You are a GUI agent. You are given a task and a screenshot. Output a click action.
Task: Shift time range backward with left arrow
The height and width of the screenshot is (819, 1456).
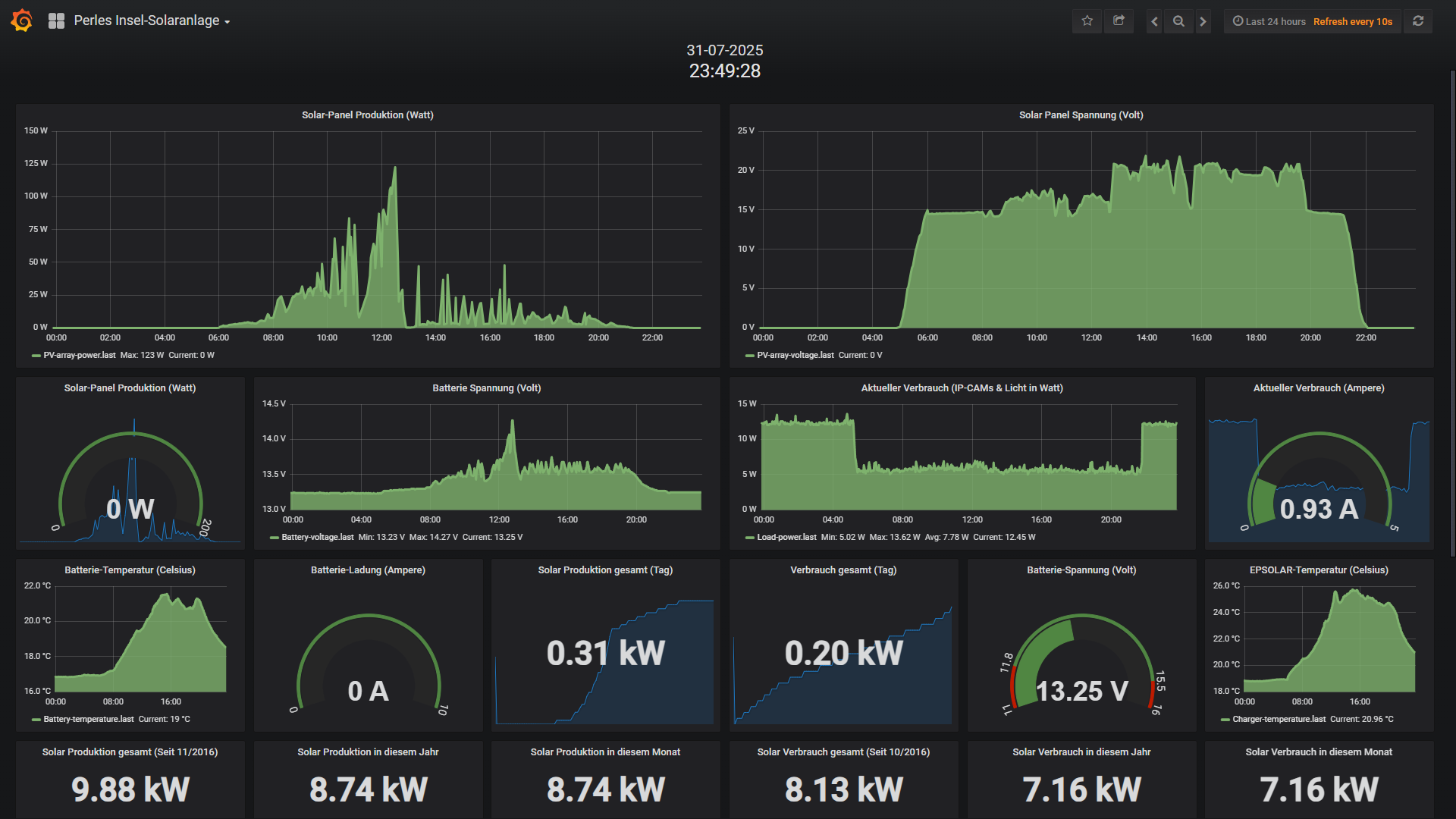coord(1154,22)
